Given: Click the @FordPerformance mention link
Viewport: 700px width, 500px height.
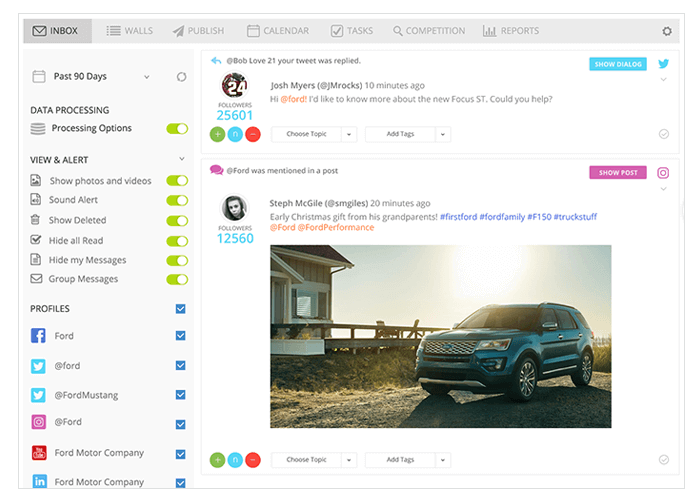Looking at the screenshot, I should click(336, 227).
